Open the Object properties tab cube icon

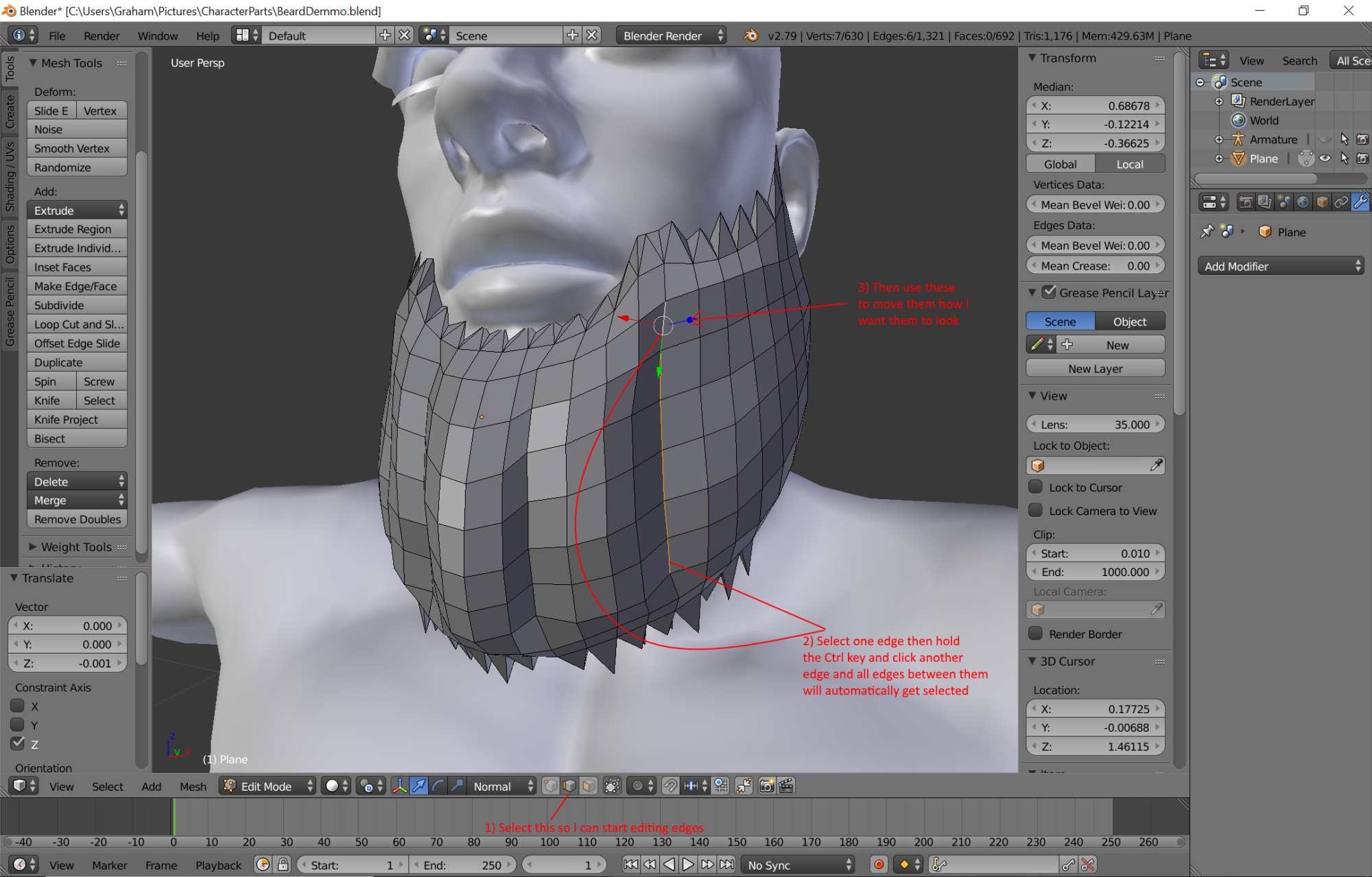[1322, 202]
